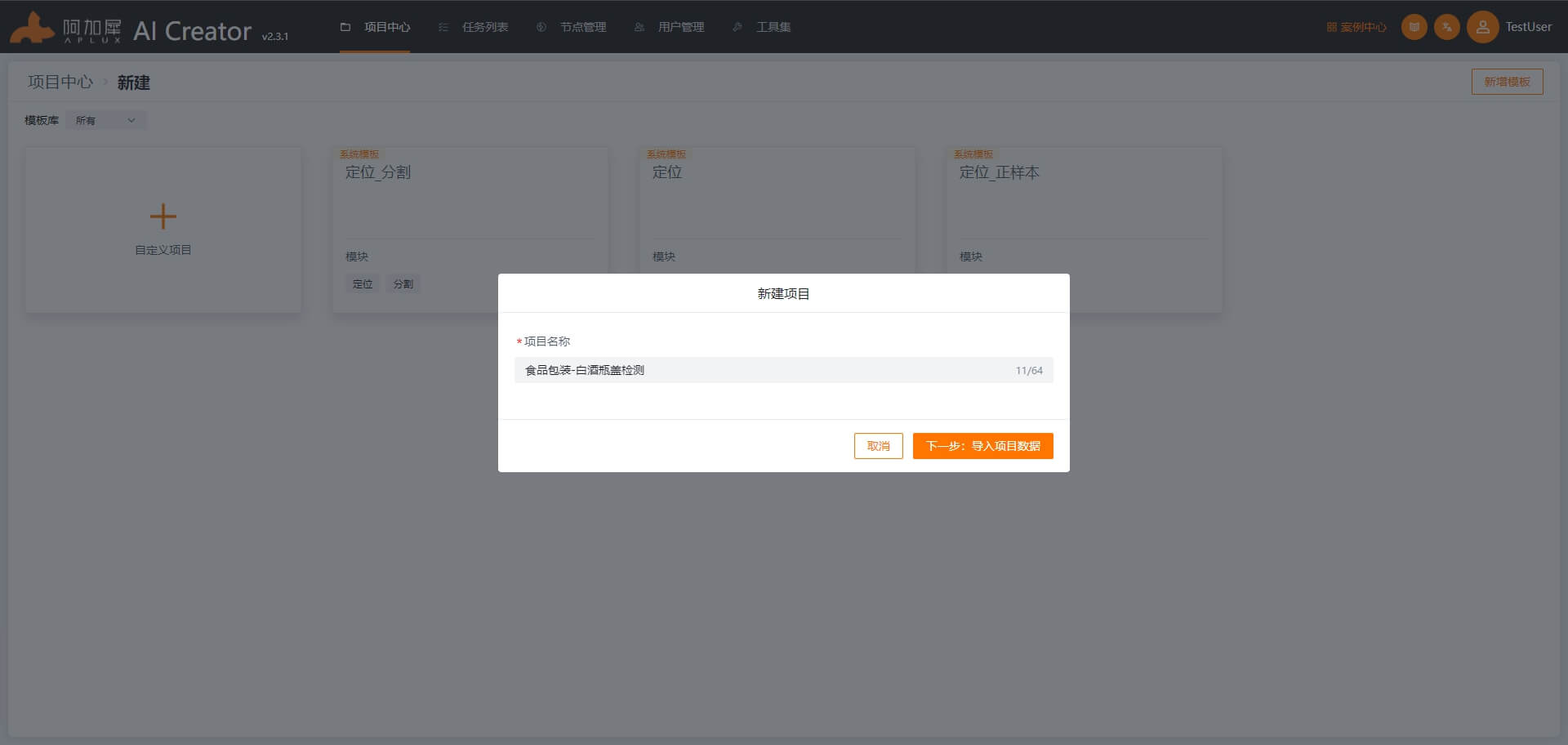This screenshot has height=745, width=1568.
Task: Click the TestUser username
Action: coord(1529,27)
